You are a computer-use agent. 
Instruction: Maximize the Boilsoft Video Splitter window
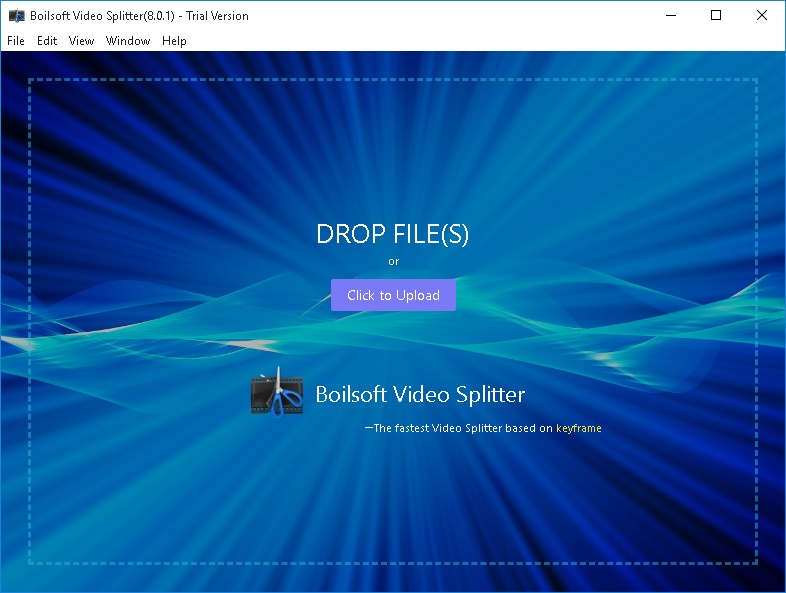tap(716, 16)
